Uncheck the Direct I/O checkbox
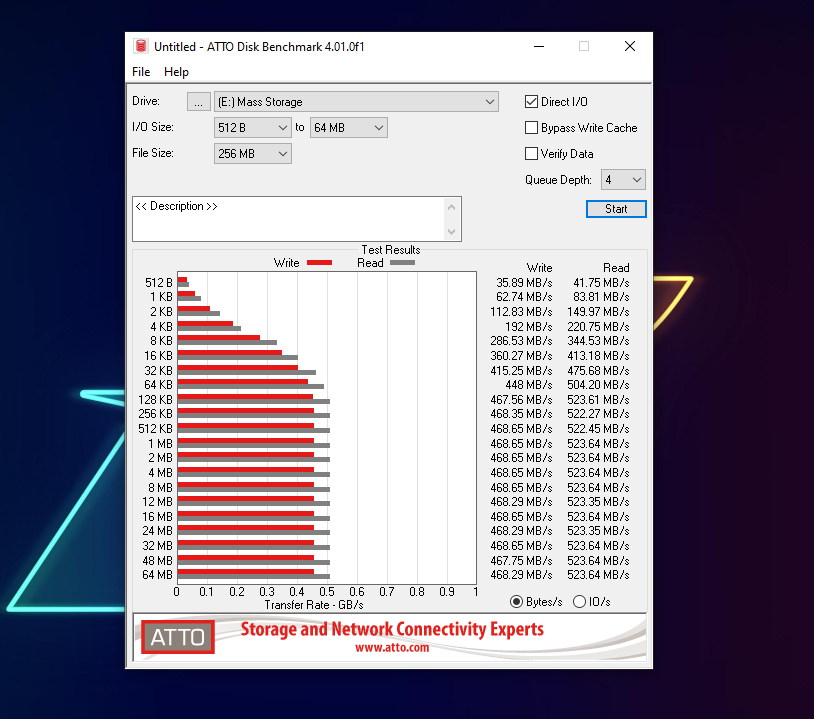 click(x=531, y=102)
